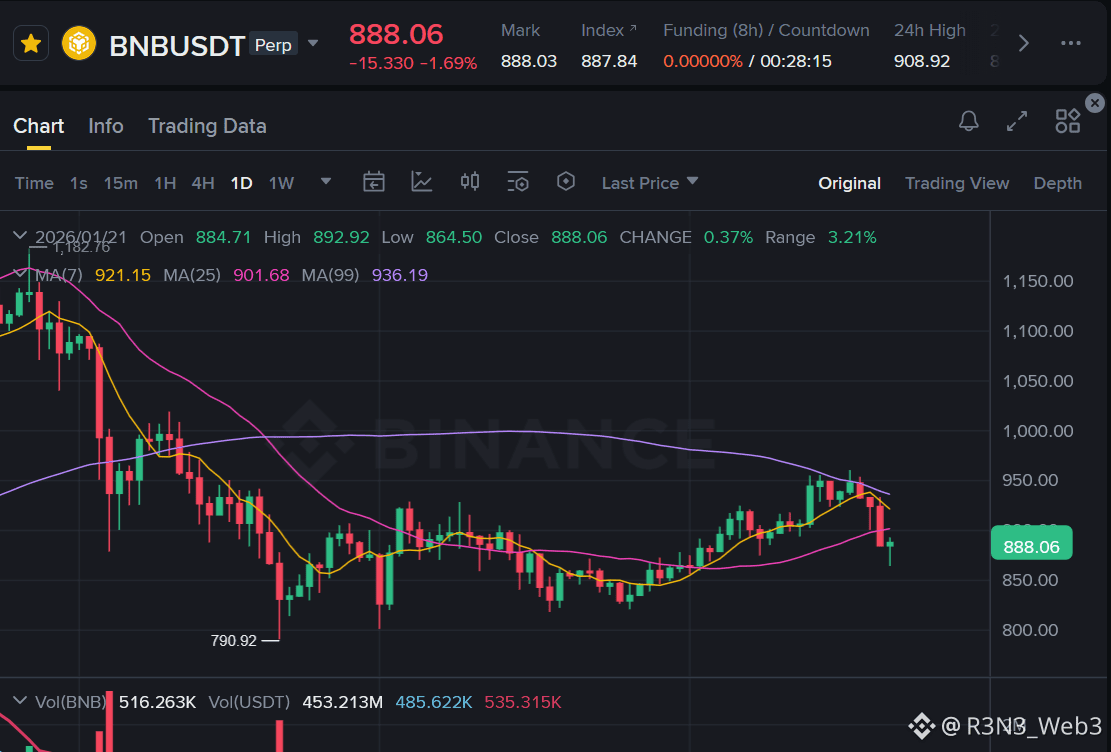Screen dimensions: 1111x752
Task: Close the chart panel with X button
Action: [1095, 103]
